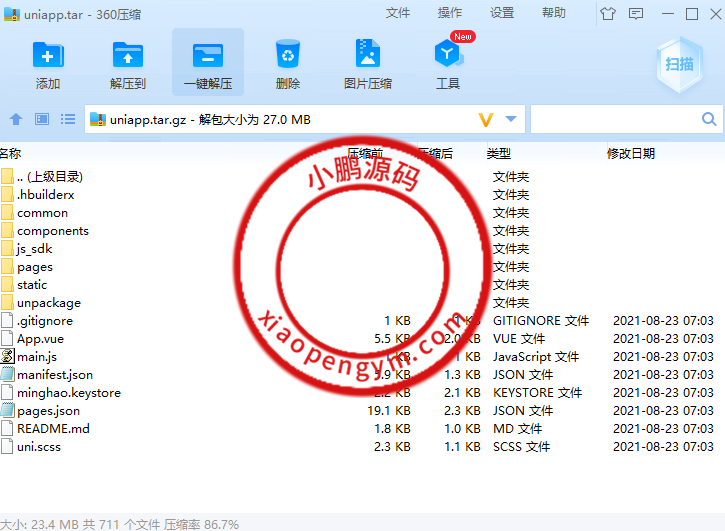Click the 类型 column header
Screen dimensions: 725x531
(498, 153)
